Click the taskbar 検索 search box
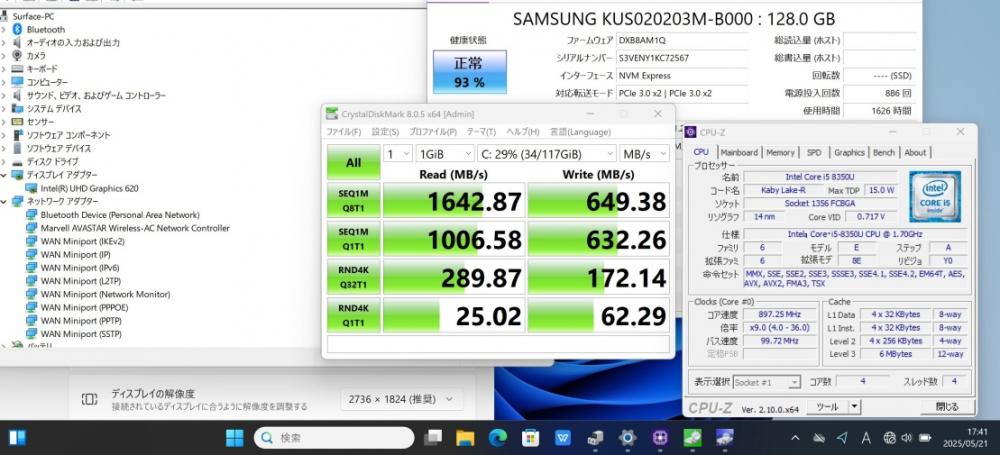Screen dimensions: 1000x455 [x=334, y=438]
